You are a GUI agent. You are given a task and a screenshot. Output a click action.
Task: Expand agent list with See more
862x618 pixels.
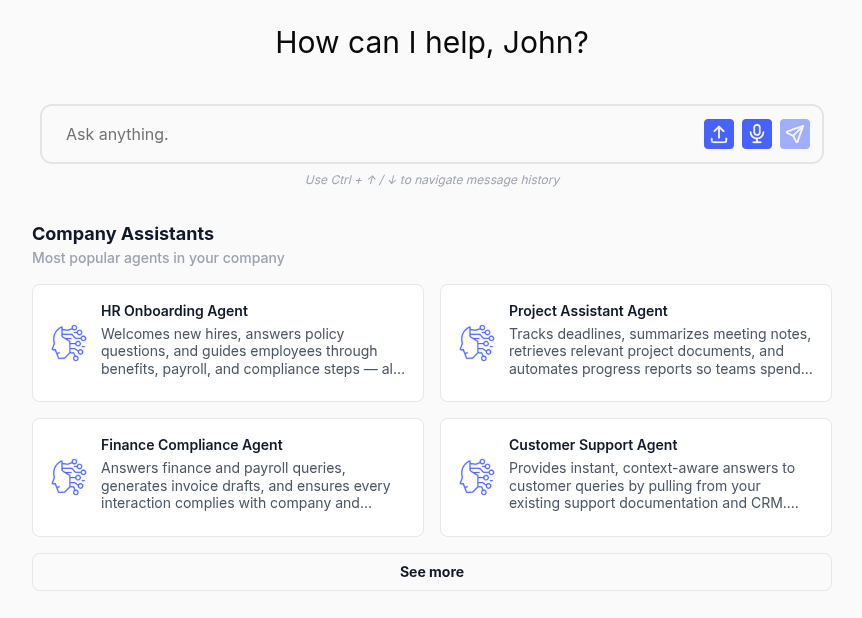click(x=431, y=572)
